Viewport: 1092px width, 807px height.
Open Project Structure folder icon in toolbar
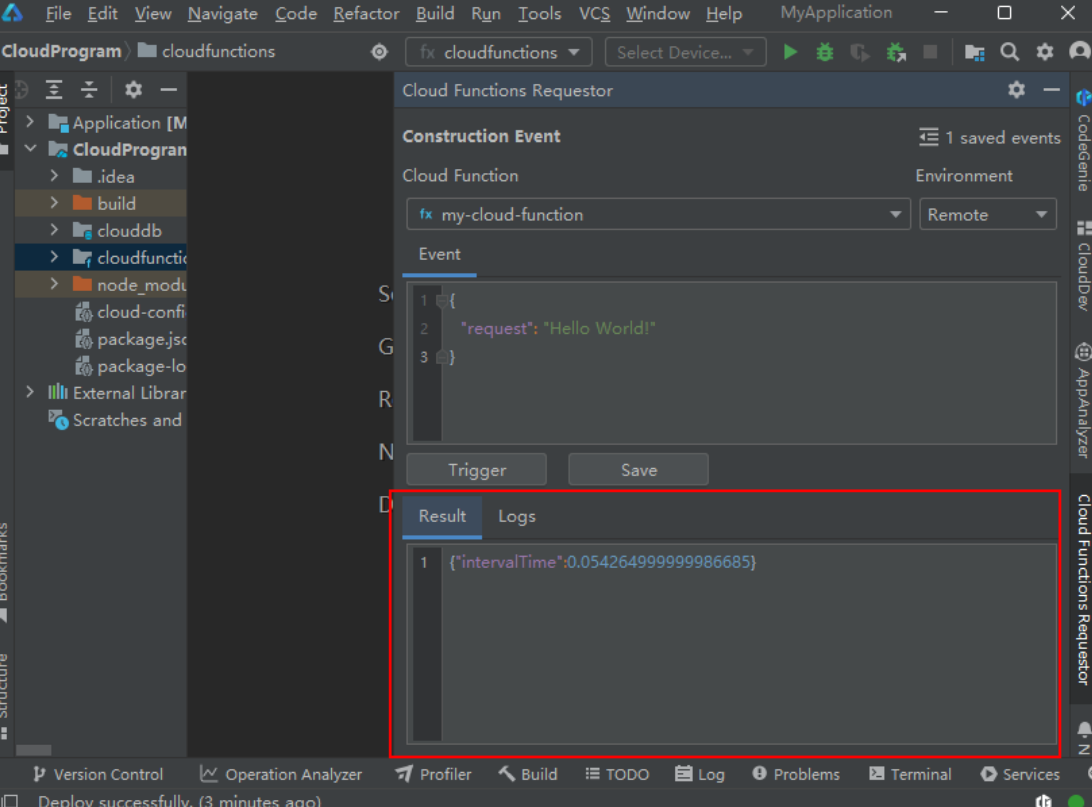(x=974, y=52)
